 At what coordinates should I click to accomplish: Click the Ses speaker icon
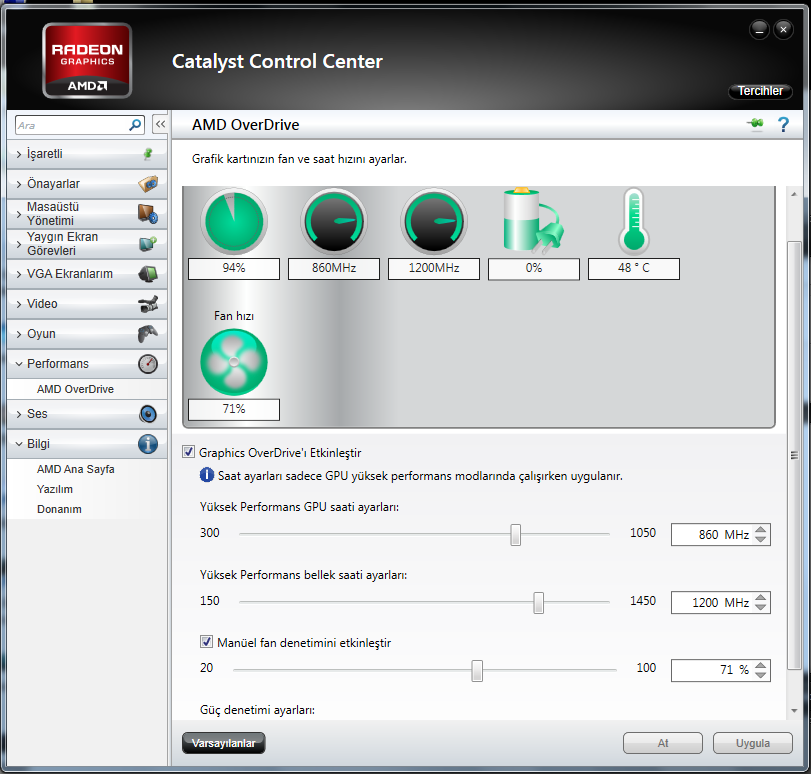click(x=148, y=414)
